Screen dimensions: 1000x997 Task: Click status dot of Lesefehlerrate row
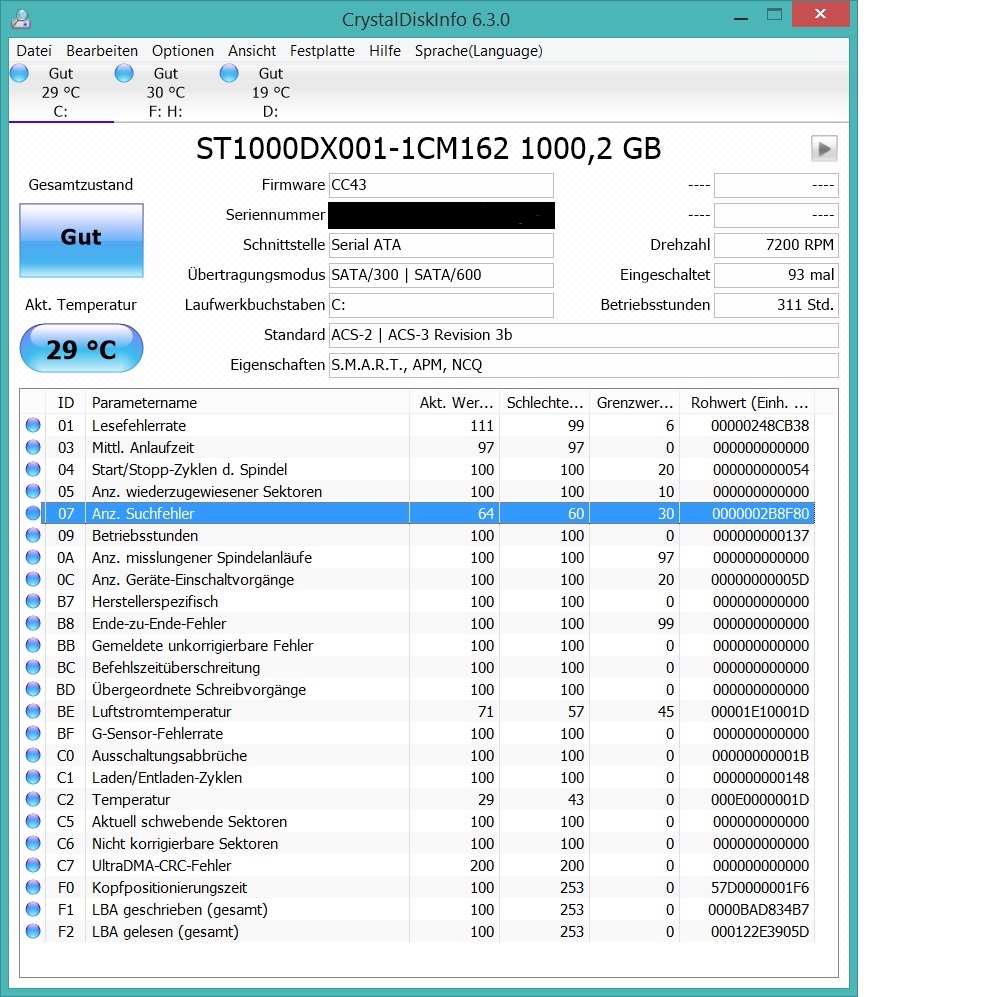click(33, 425)
